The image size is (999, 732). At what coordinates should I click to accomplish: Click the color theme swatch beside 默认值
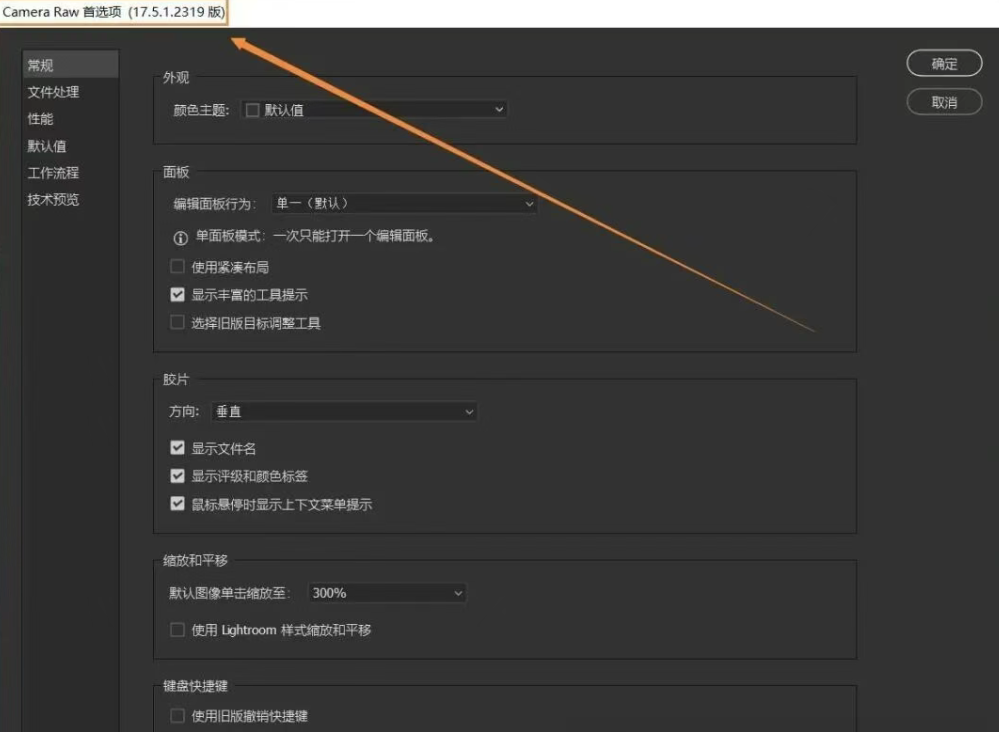coord(253,110)
